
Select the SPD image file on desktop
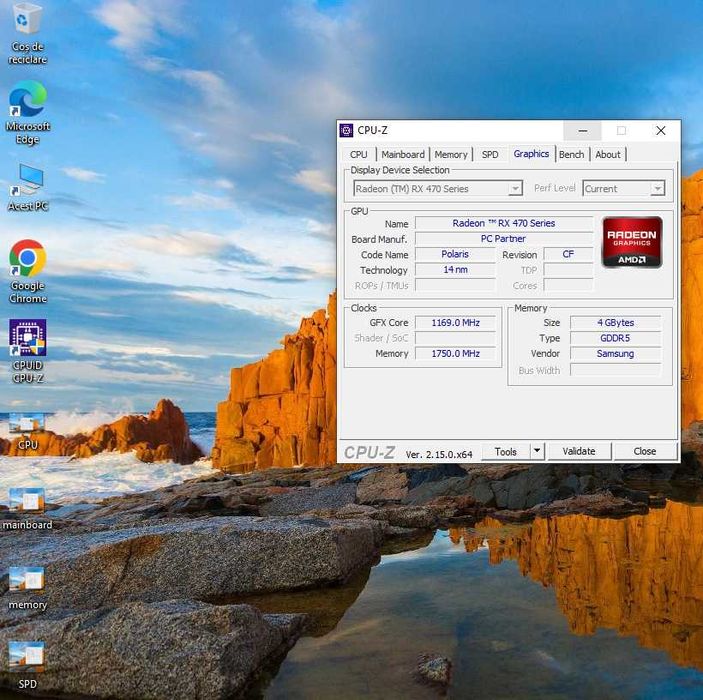tap(27, 665)
